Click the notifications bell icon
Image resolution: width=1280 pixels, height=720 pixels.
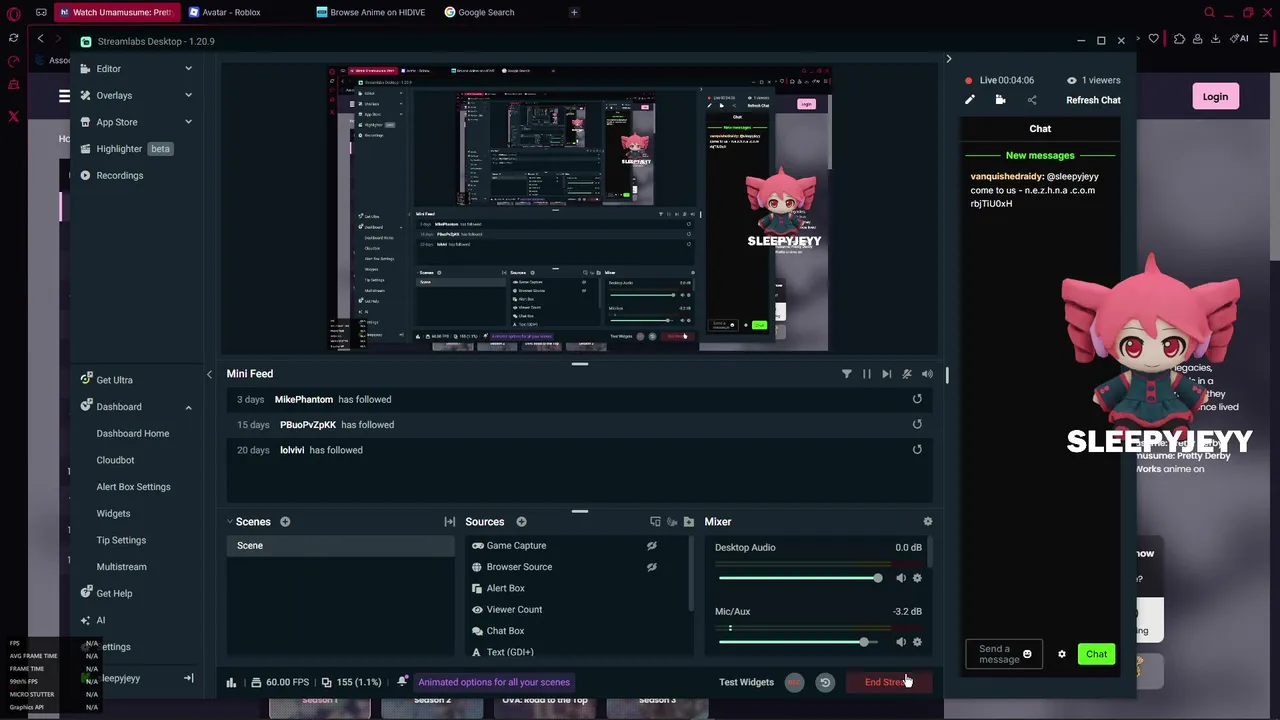pos(402,682)
